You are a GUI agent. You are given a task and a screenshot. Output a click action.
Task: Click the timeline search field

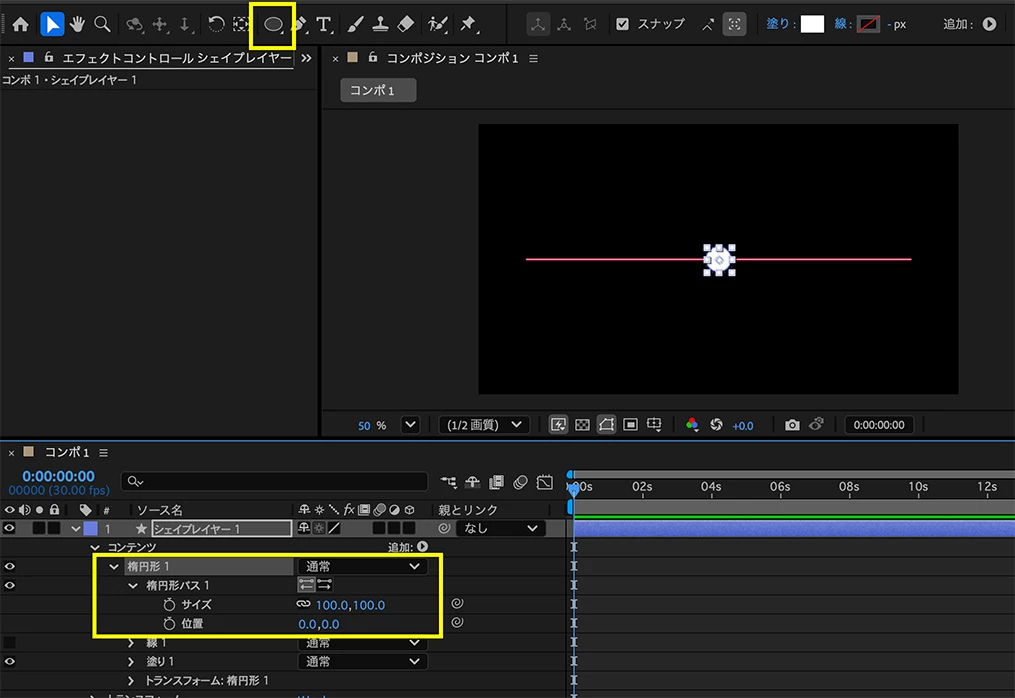(274, 481)
